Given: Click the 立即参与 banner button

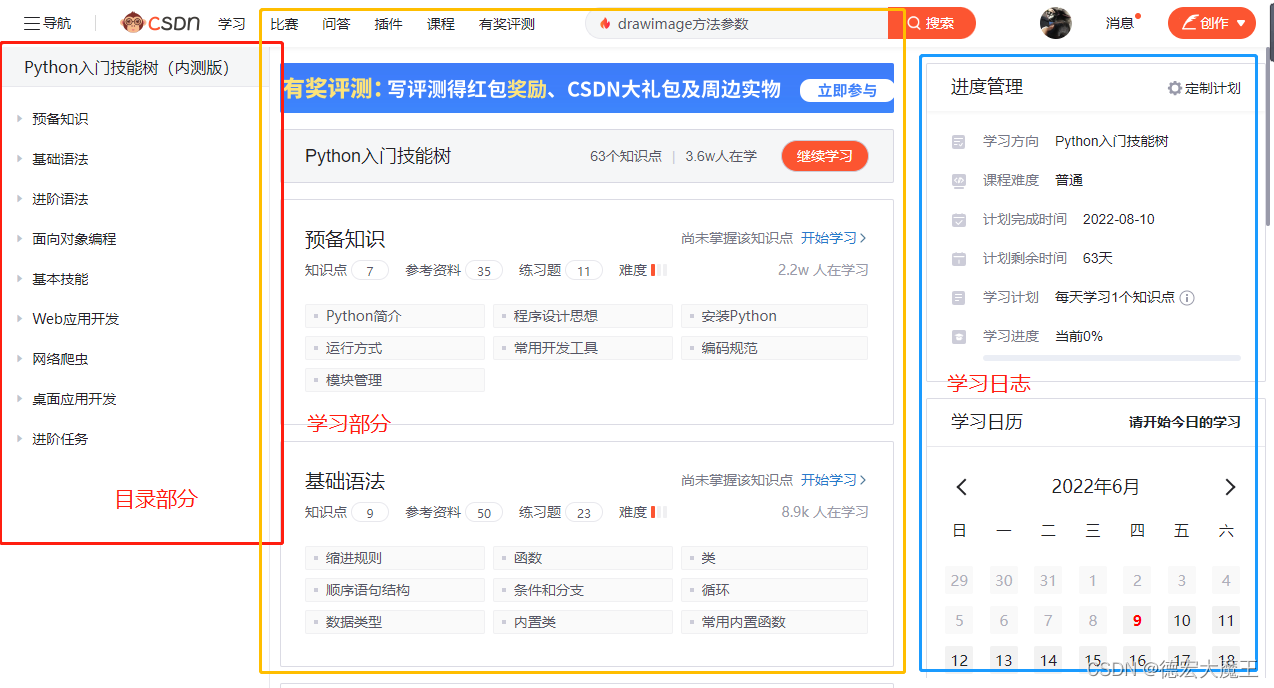Looking at the screenshot, I should tap(846, 90).
